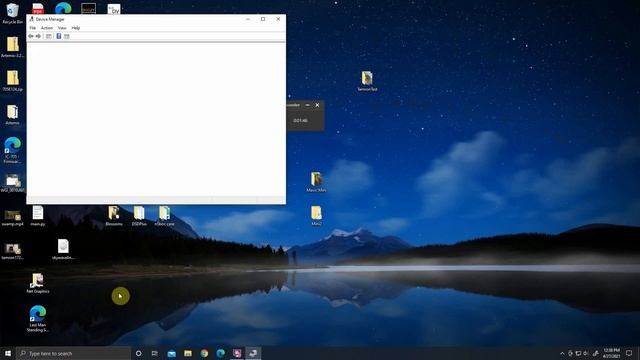Viewport: 640px width, 360px height.
Task: Open the Mail app on the taskbar
Action: point(172,353)
